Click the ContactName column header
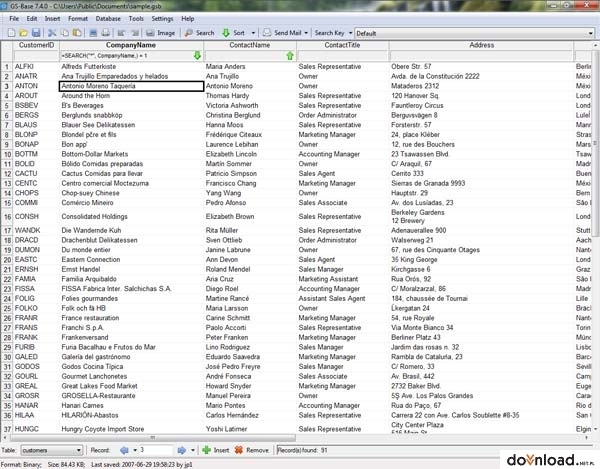The width and height of the screenshot is (600, 469). [x=250, y=45]
